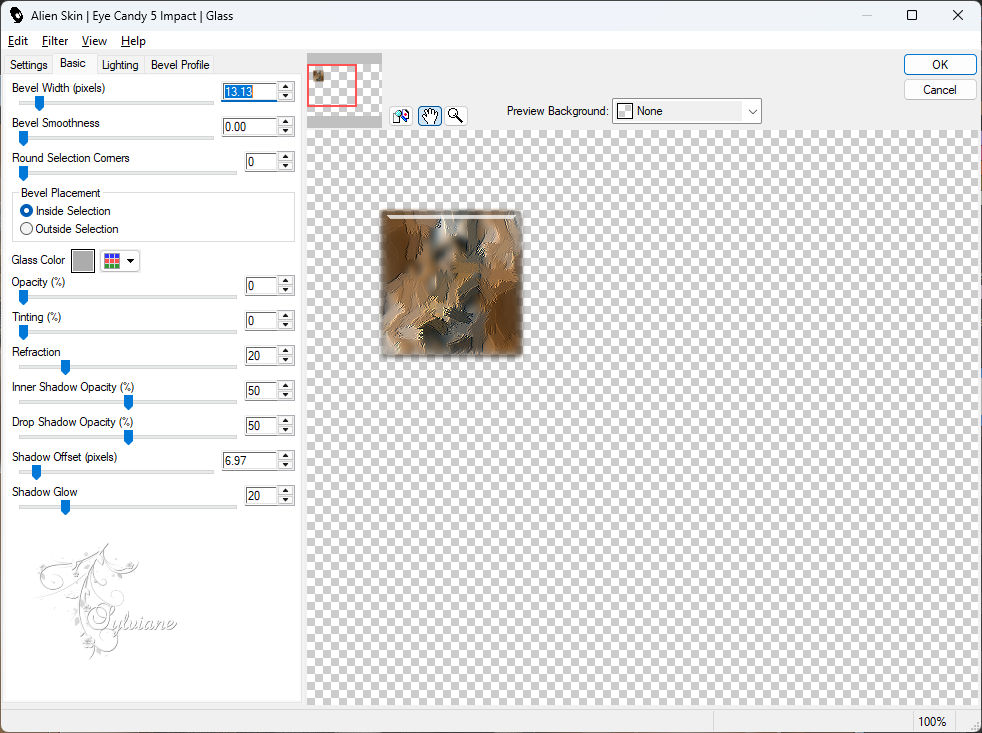Switch to the Settings tab
Image resolution: width=982 pixels, height=733 pixels.
click(29, 65)
